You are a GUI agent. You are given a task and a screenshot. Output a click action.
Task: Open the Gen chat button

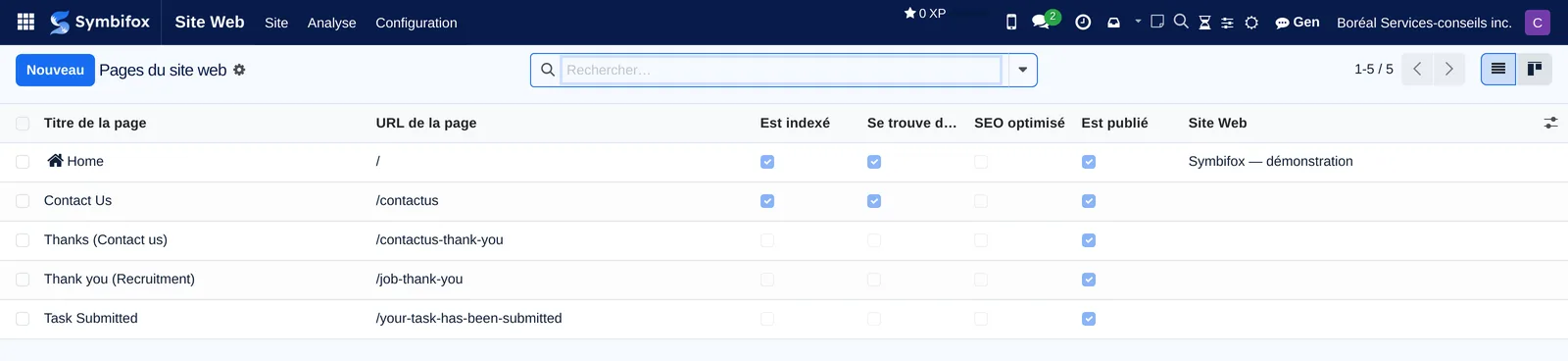(1298, 22)
